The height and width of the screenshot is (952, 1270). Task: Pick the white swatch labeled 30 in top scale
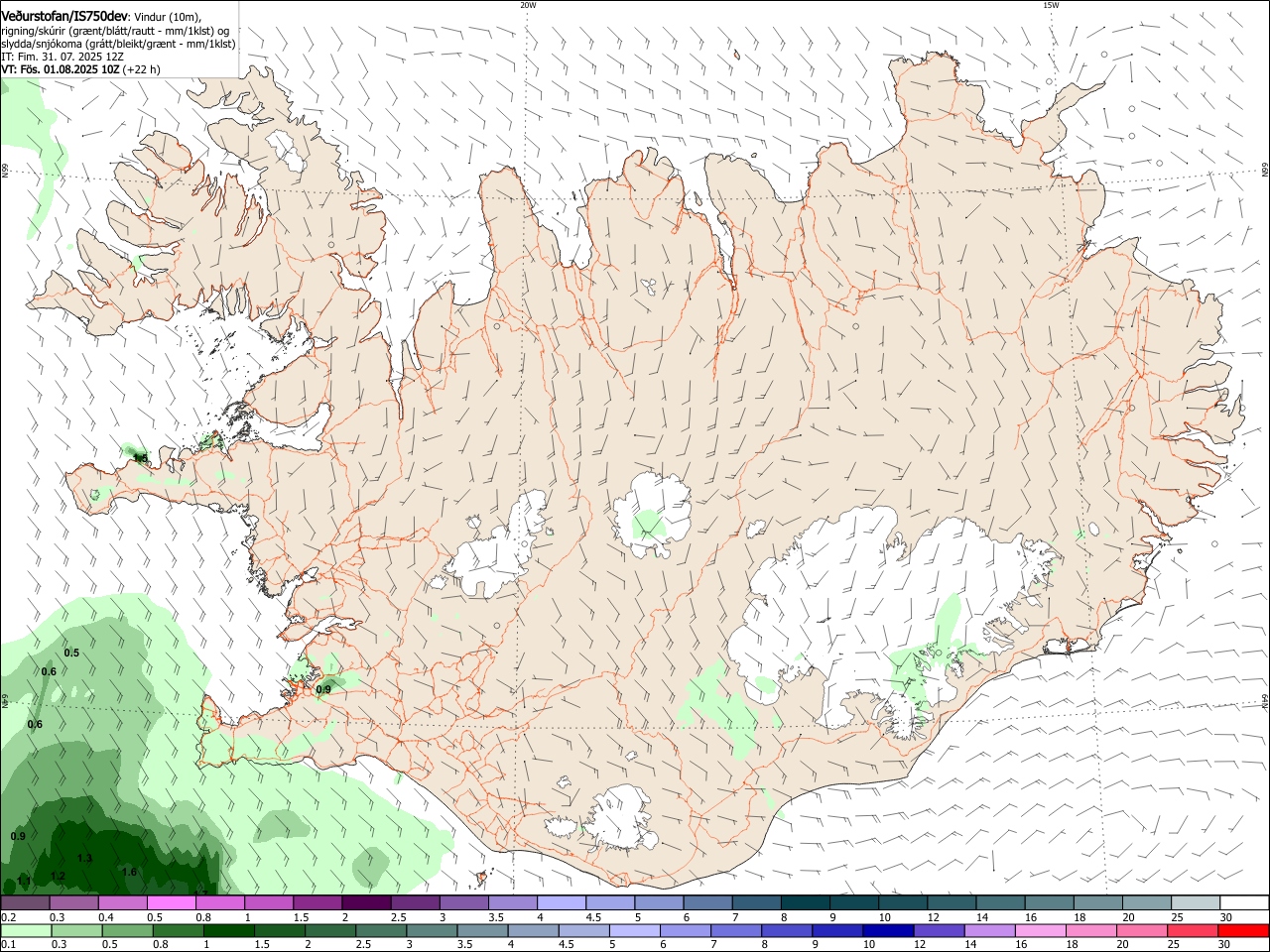pos(1244,902)
